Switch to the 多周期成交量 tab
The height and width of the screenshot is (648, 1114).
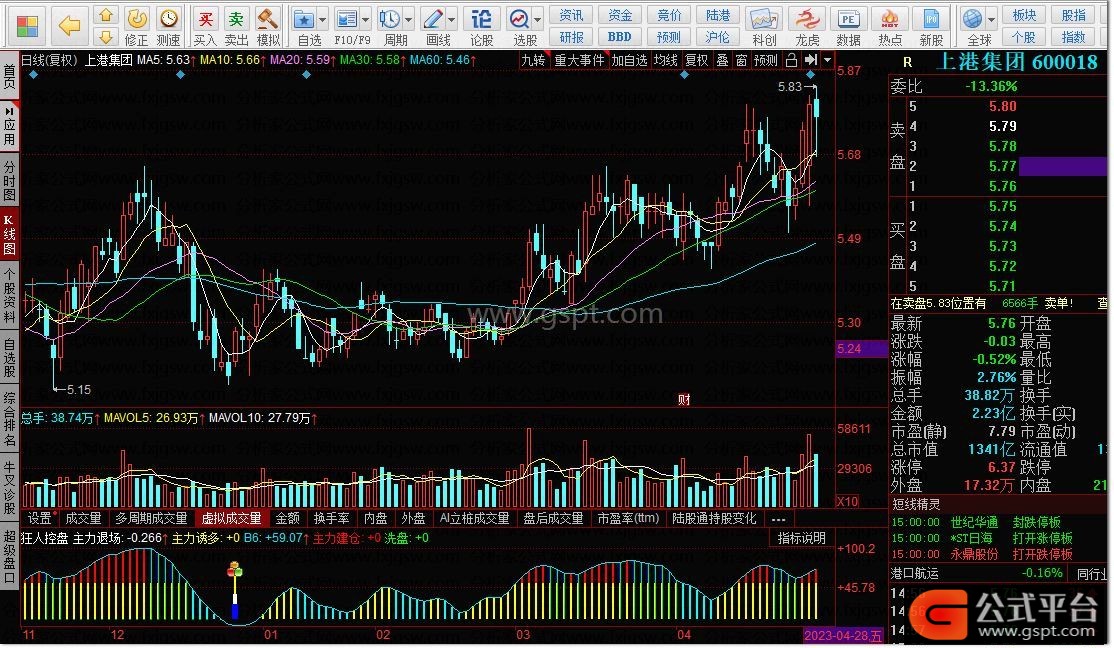coord(151,519)
